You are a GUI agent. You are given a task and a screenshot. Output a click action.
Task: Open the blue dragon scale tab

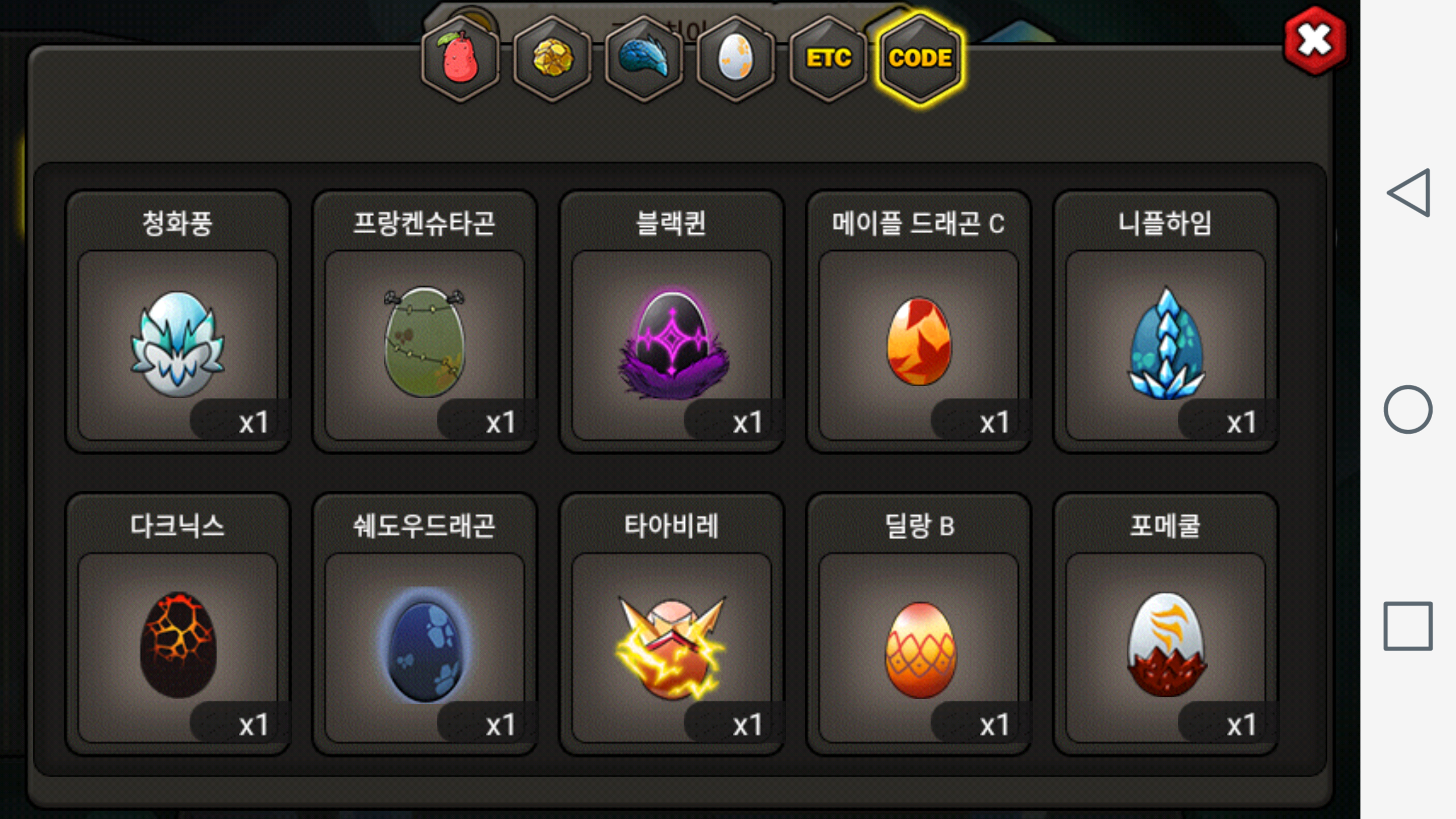click(x=644, y=59)
